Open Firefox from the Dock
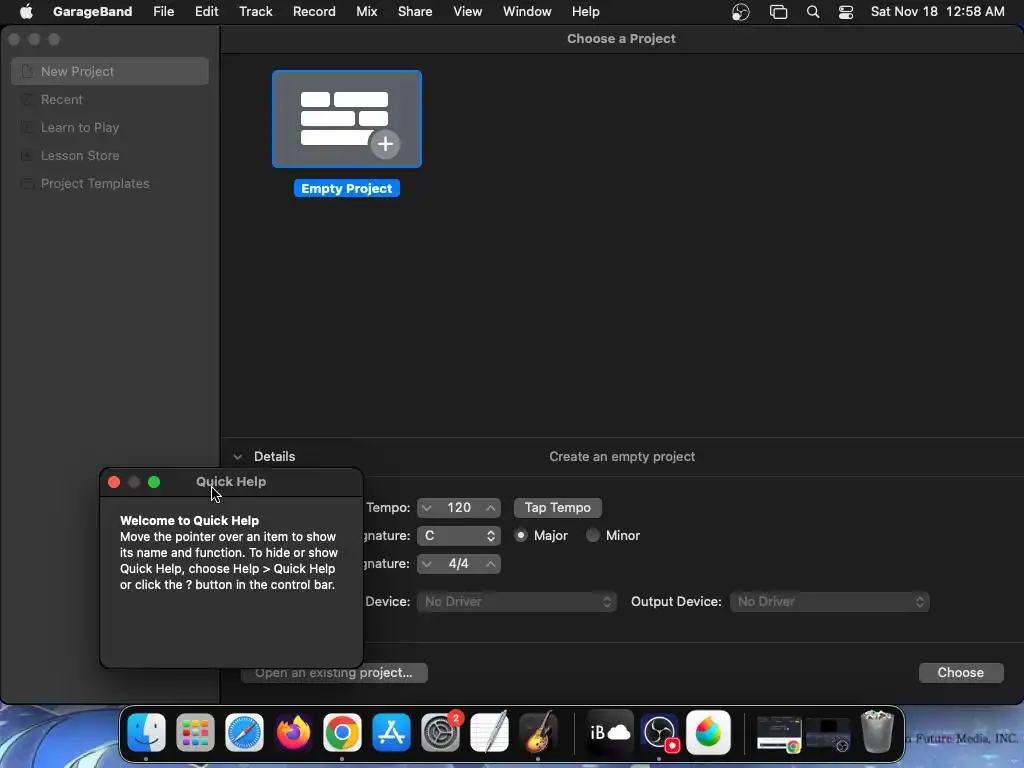 pos(293,732)
